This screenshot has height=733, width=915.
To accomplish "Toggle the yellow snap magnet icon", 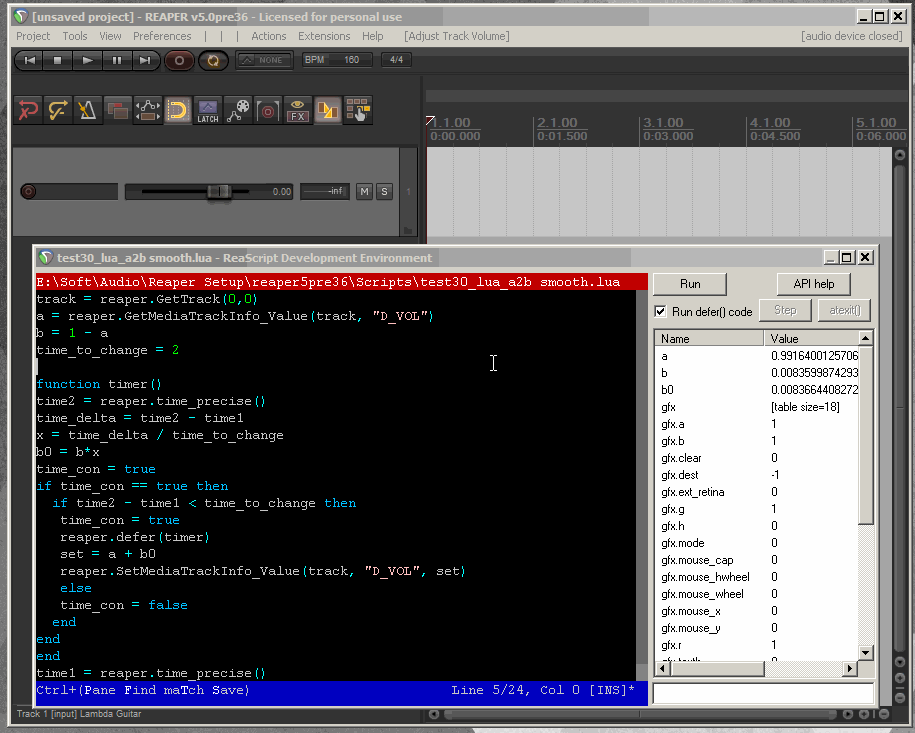I will pyautogui.click(x=178, y=110).
